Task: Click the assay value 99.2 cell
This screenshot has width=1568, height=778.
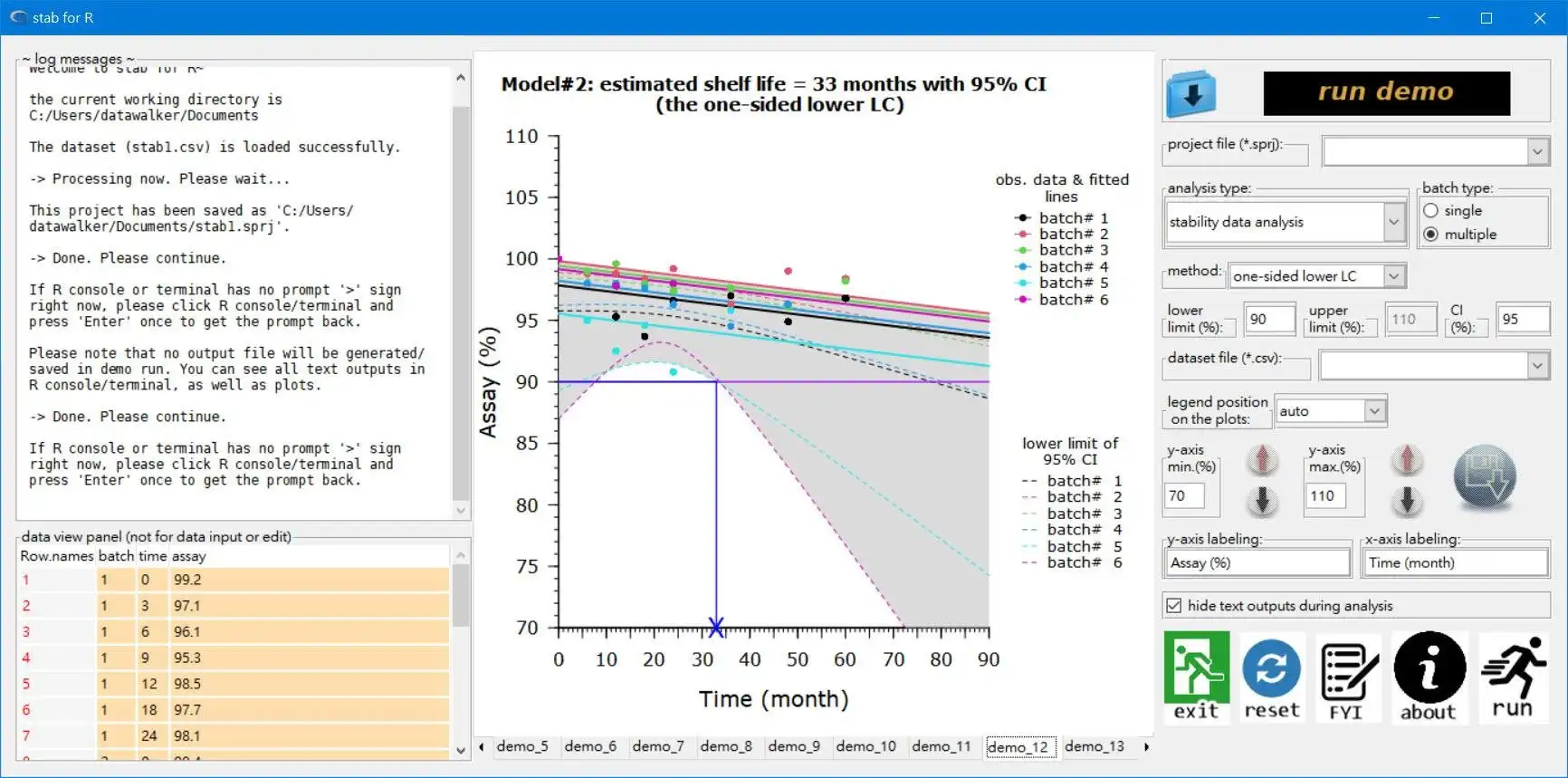Action: (309, 580)
